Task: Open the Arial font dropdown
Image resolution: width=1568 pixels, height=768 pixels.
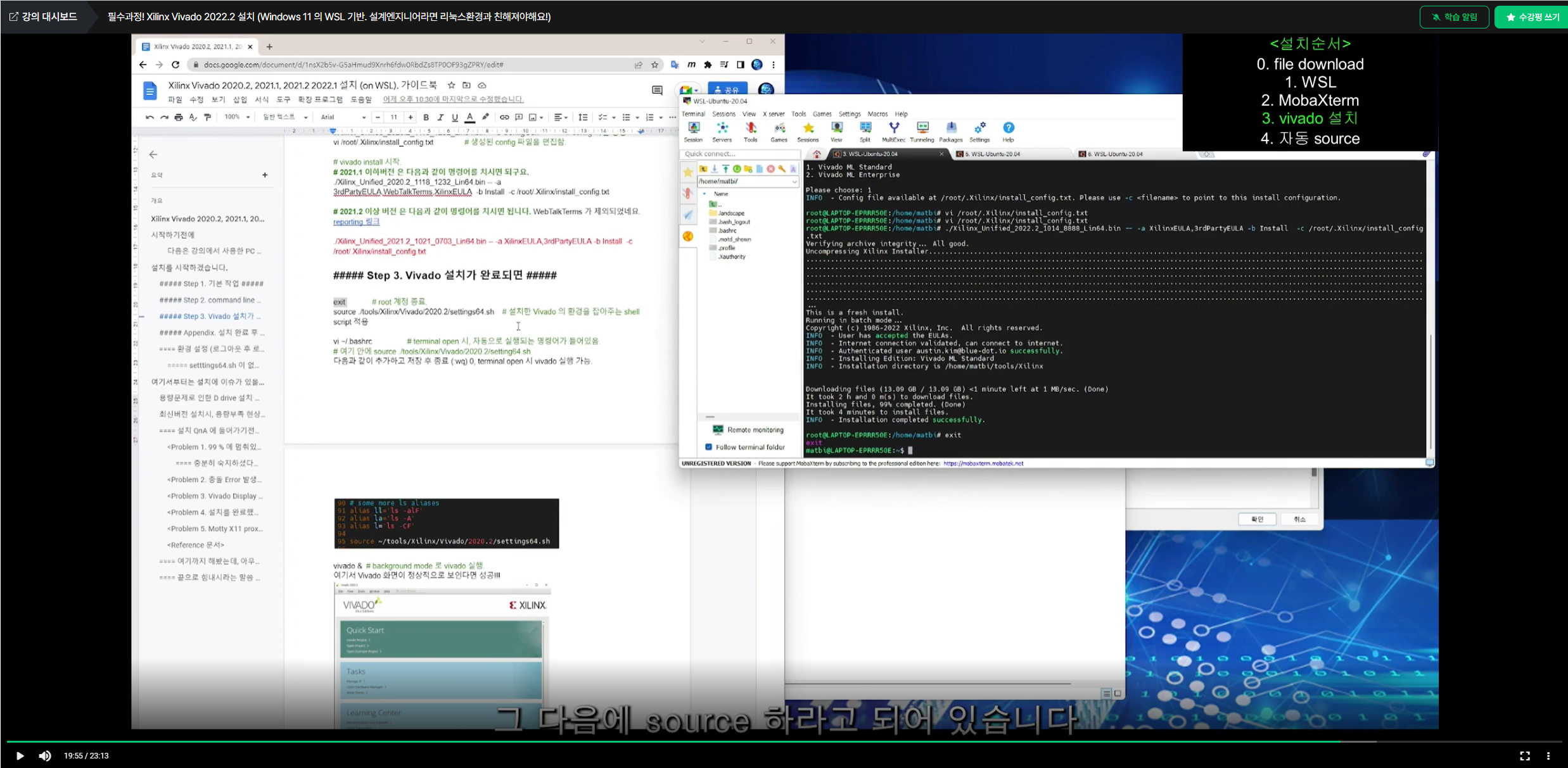Action: (x=343, y=117)
